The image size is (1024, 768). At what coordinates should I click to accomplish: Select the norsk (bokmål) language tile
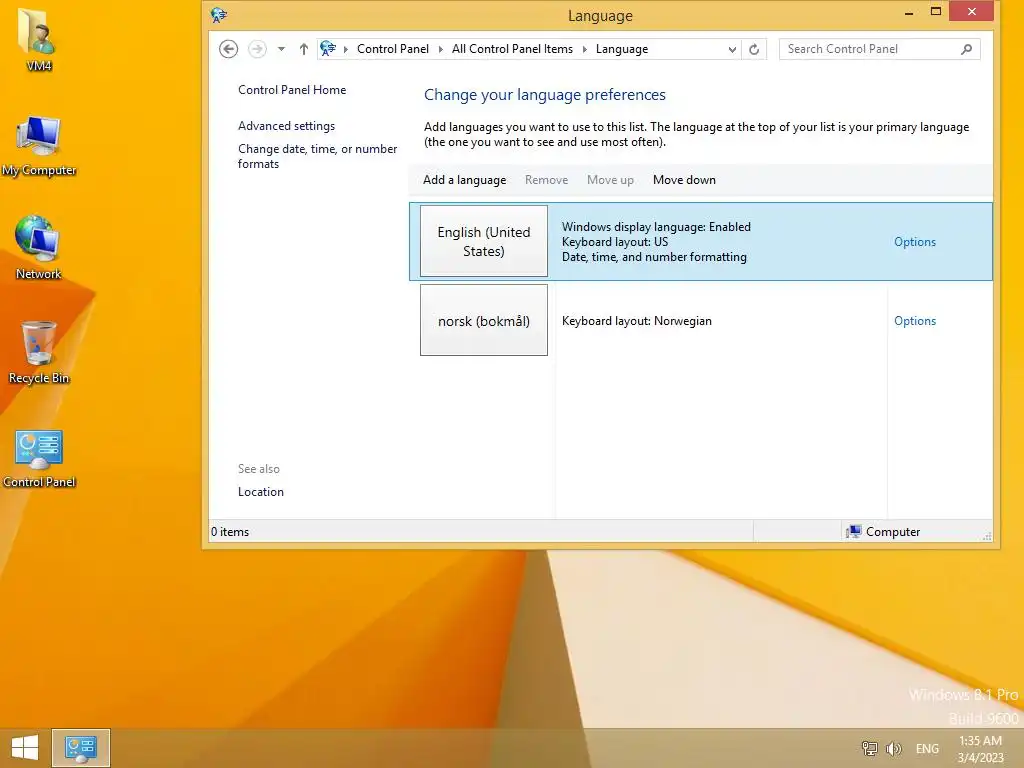point(484,320)
